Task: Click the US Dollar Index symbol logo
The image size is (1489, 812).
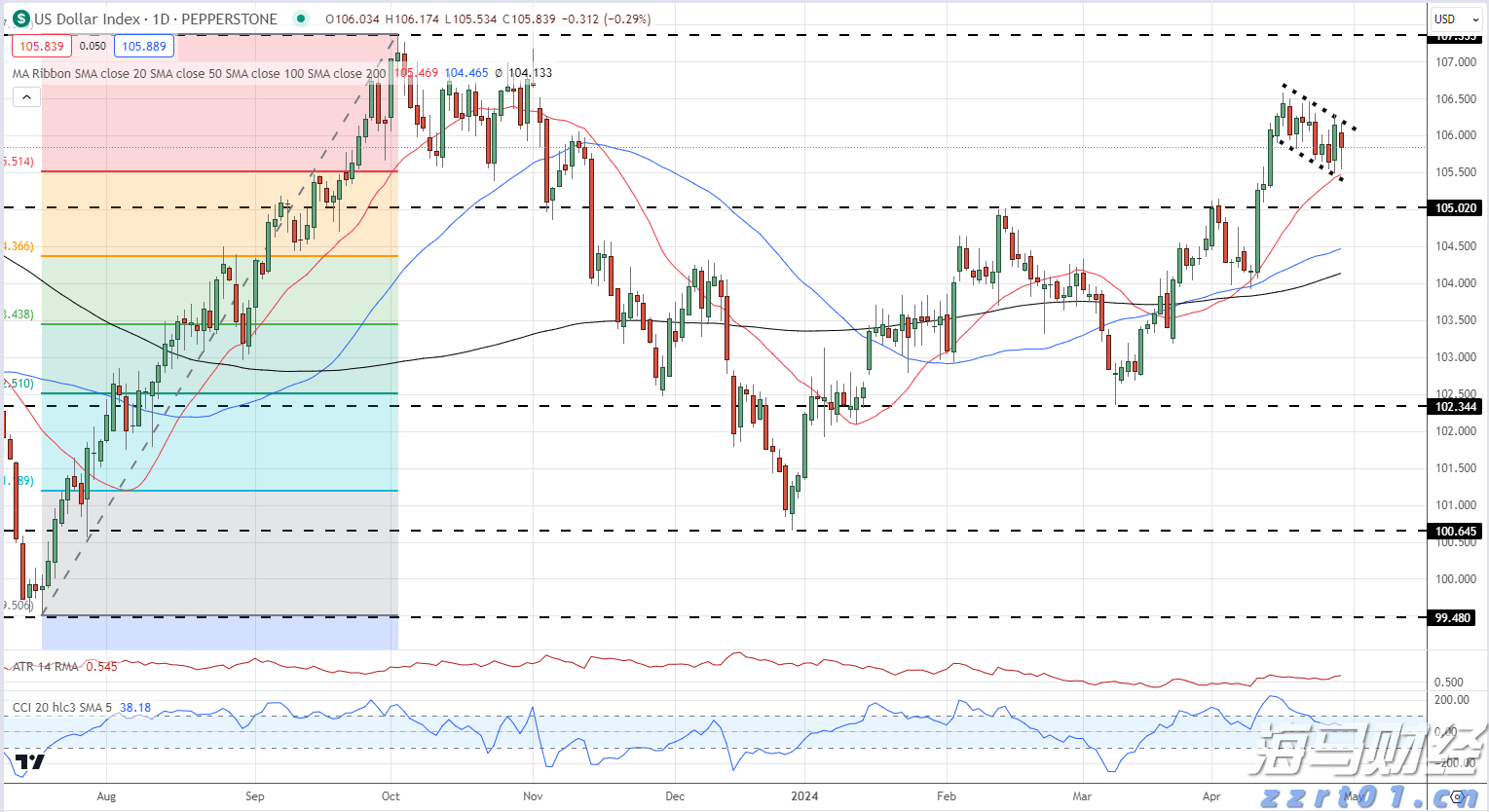Action: tap(20, 18)
